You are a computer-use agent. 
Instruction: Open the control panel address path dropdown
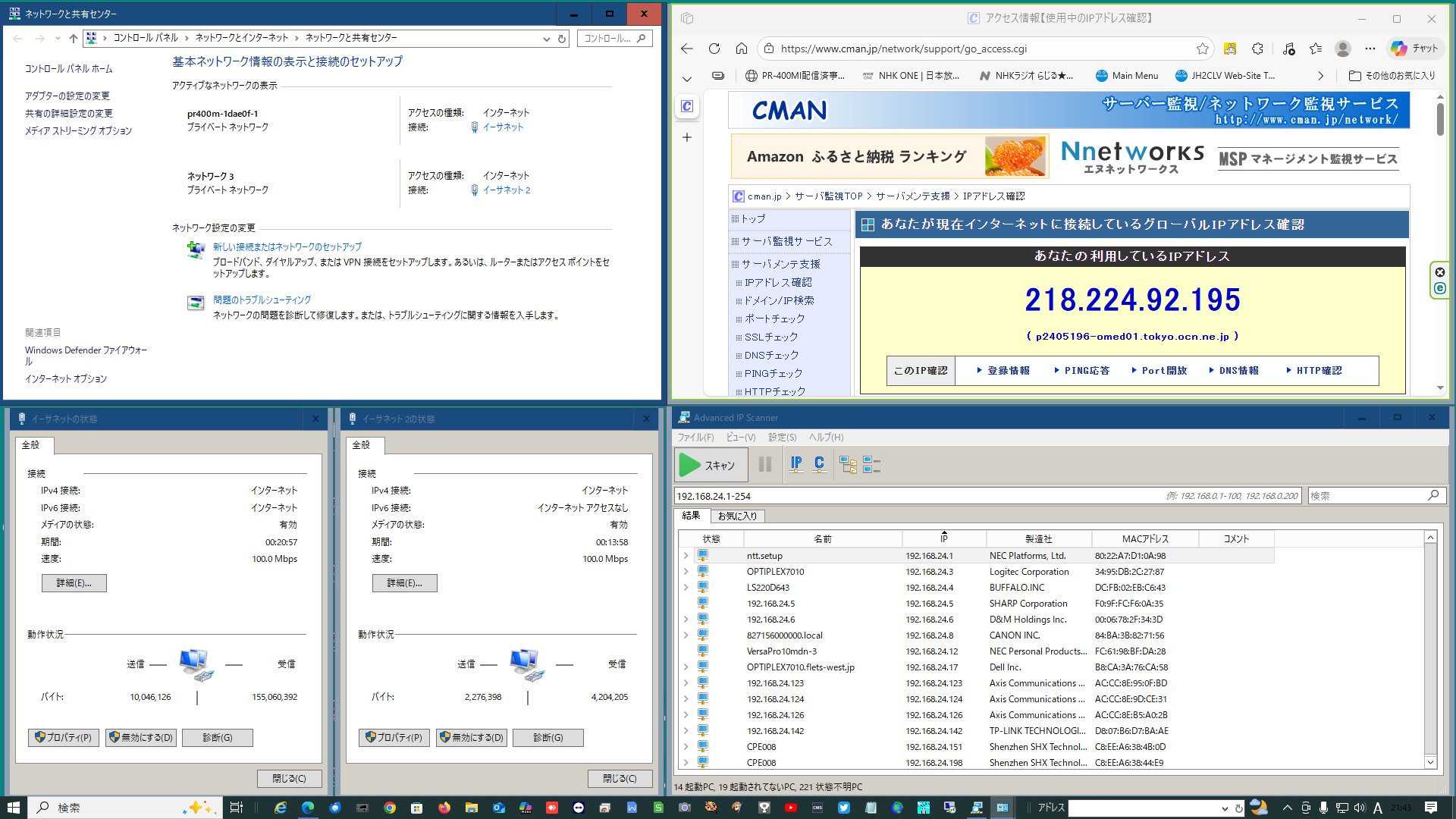pyautogui.click(x=546, y=39)
